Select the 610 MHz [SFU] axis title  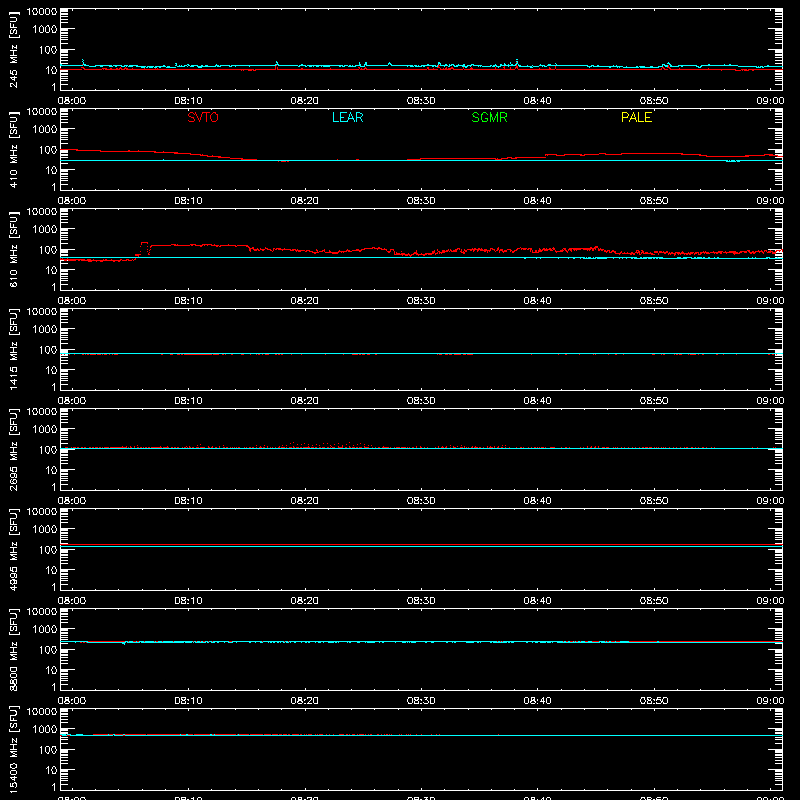point(13,249)
